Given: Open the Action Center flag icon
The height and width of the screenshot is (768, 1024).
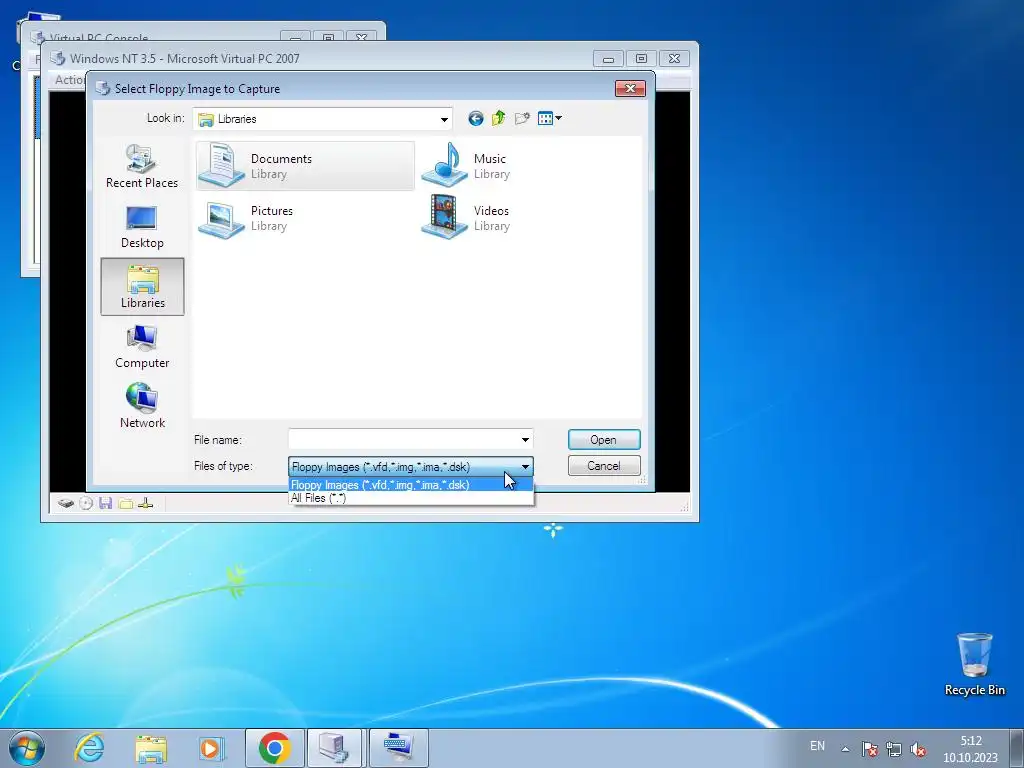Looking at the screenshot, I should click(869, 749).
